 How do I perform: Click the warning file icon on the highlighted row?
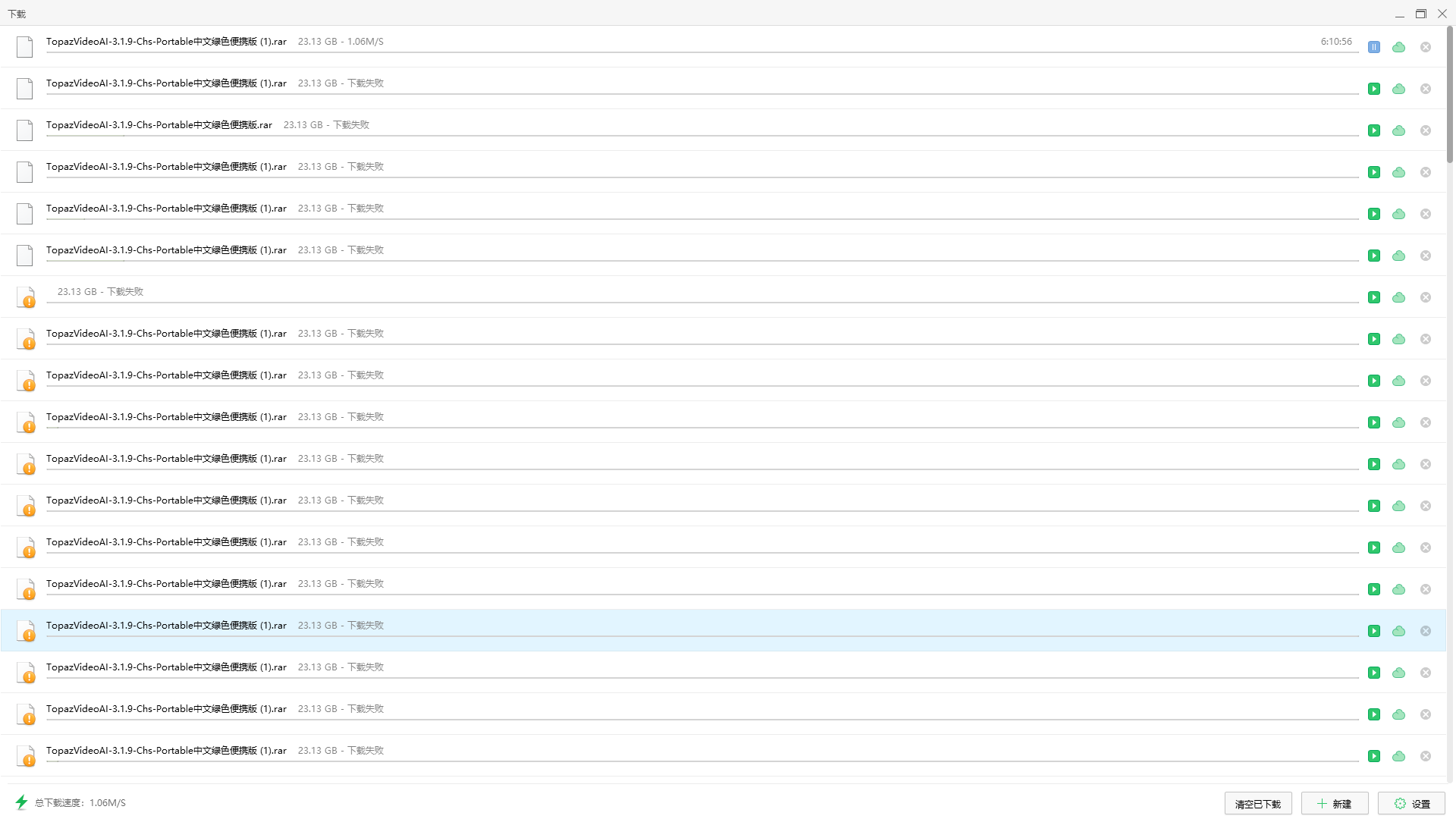(x=26, y=631)
